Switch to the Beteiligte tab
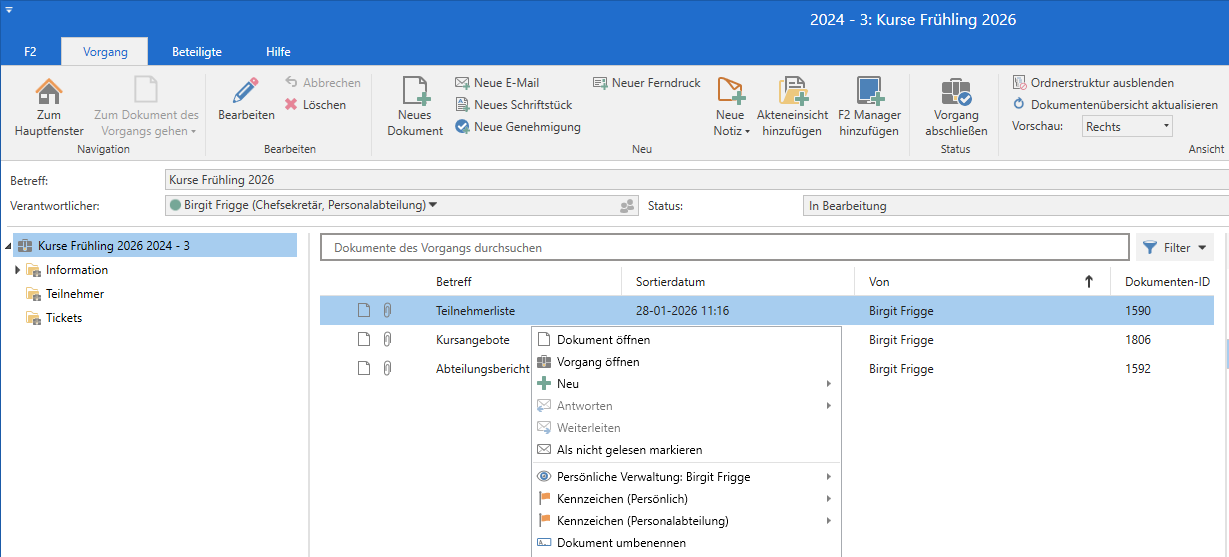1229x557 pixels. tap(197, 52)
